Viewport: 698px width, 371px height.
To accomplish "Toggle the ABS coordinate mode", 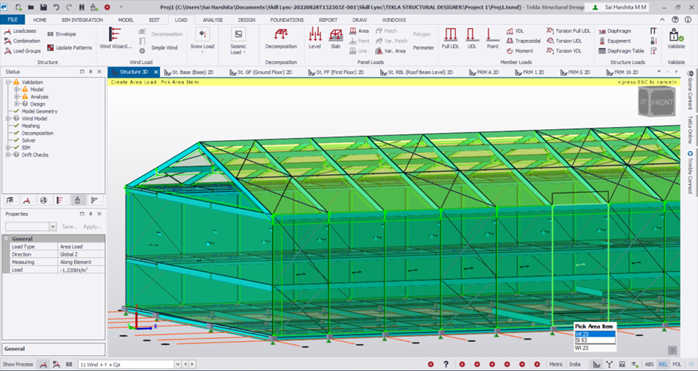I will 649,364.
